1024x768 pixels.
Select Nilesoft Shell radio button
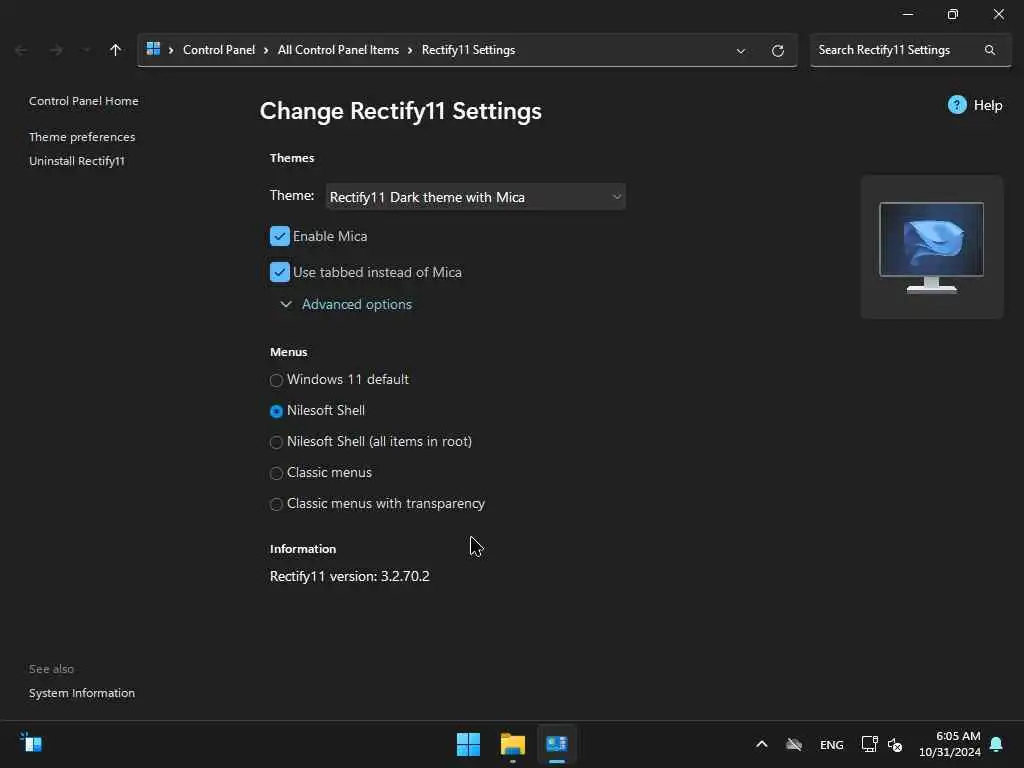point(276,411)
